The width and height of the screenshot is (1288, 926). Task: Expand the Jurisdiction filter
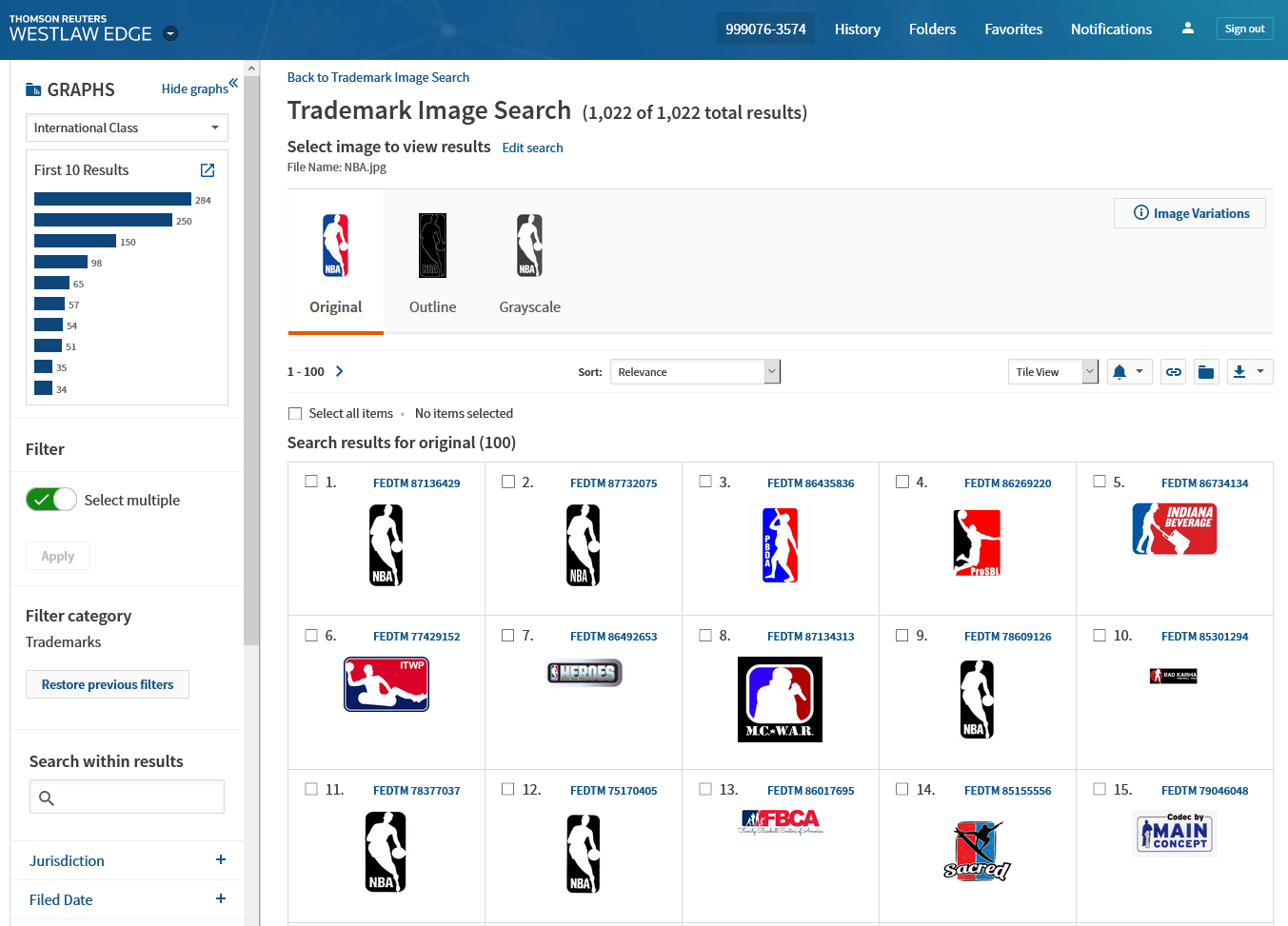pos(221,859)
